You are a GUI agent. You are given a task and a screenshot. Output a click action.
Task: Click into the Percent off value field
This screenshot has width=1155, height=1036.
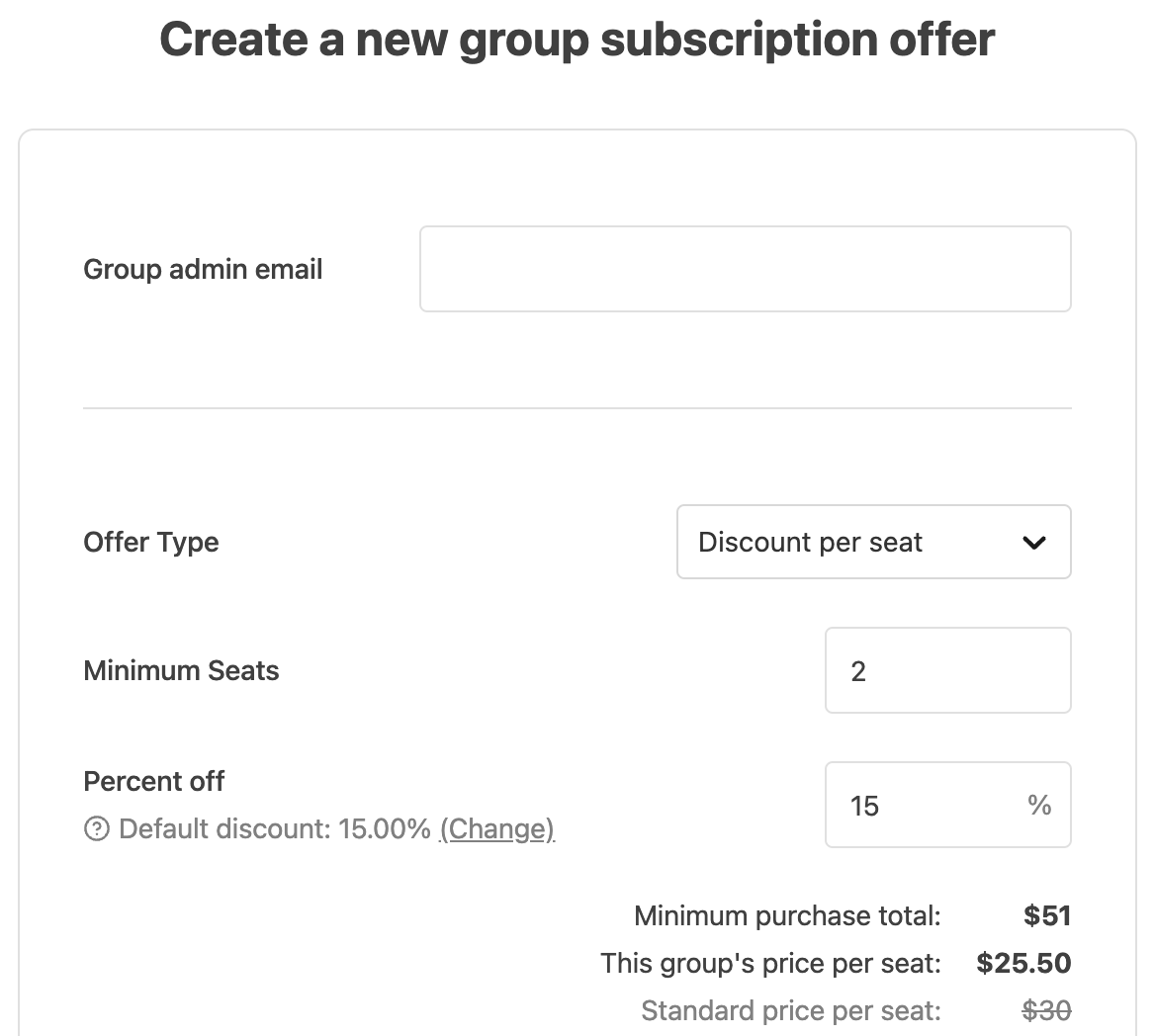tap(948, 805)
